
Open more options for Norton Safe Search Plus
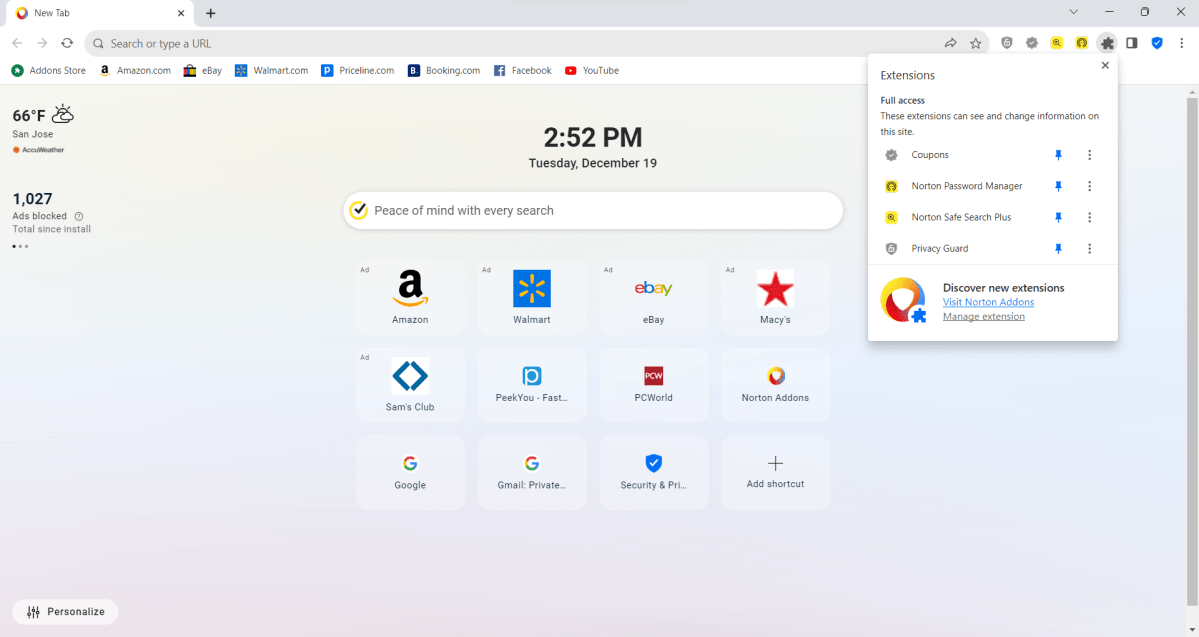point(1090,218)
